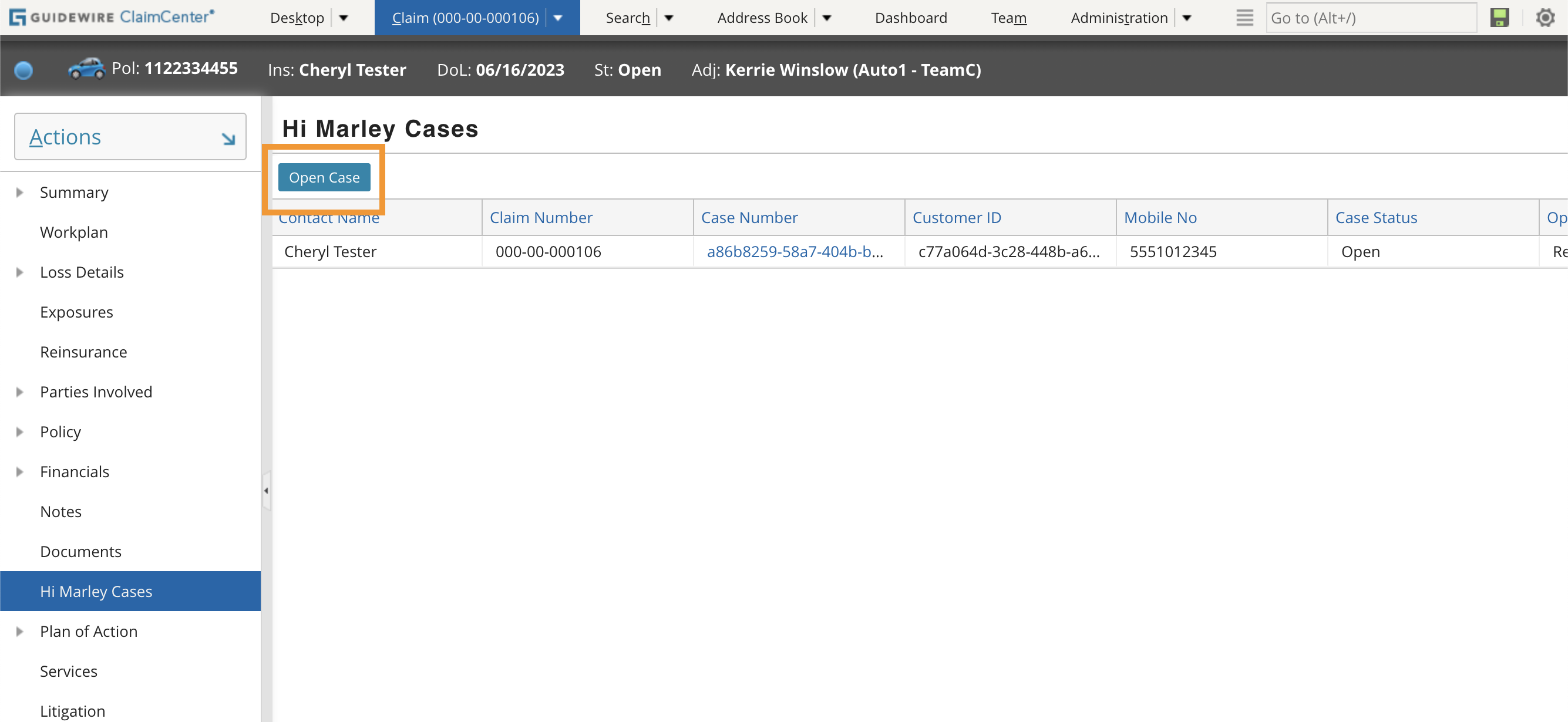Expand the Financials section

coord(19,471)
